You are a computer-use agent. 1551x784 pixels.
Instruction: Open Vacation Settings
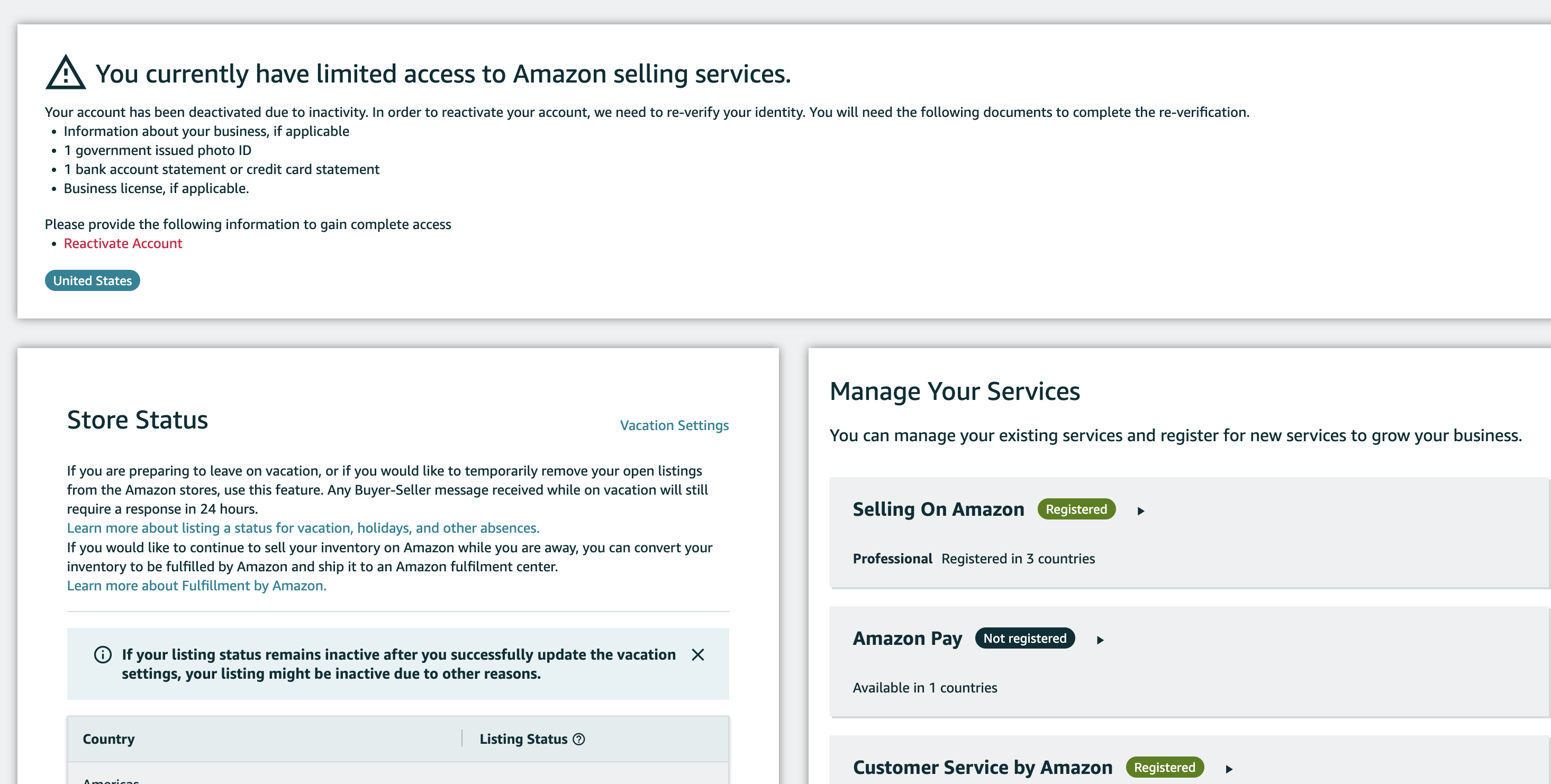pos(674,425)
